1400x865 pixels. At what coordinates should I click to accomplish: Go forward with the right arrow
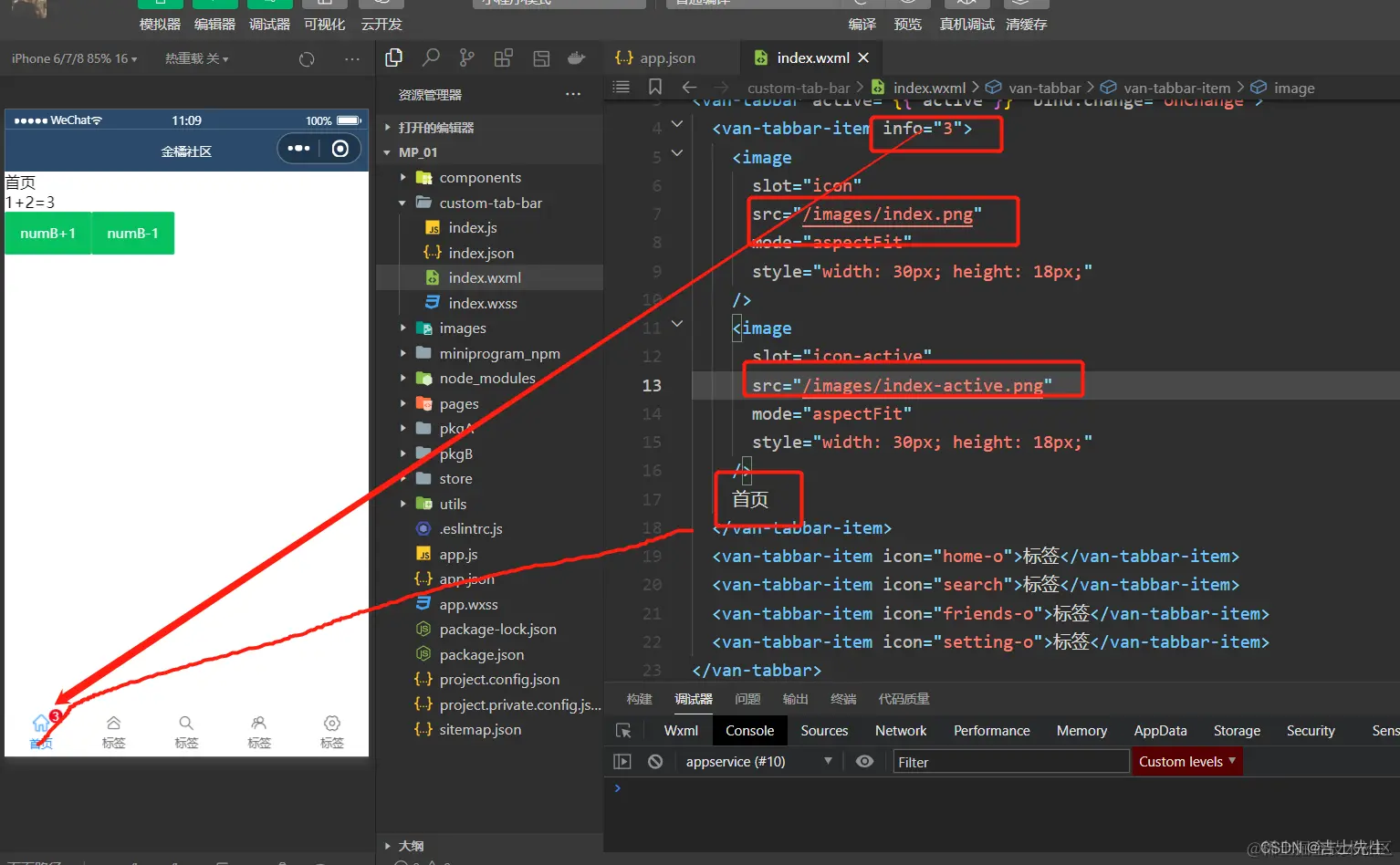(721, 87)
